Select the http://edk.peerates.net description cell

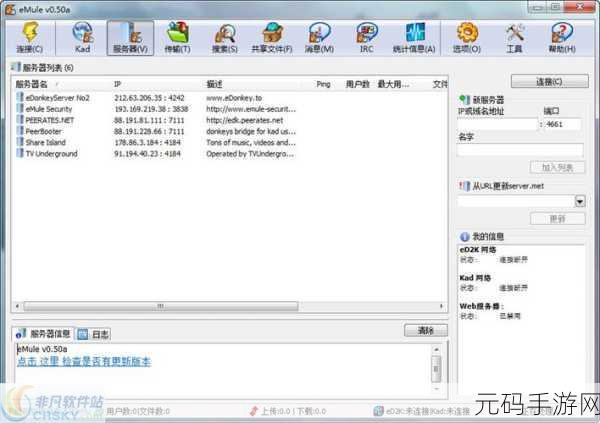(245, 120)
